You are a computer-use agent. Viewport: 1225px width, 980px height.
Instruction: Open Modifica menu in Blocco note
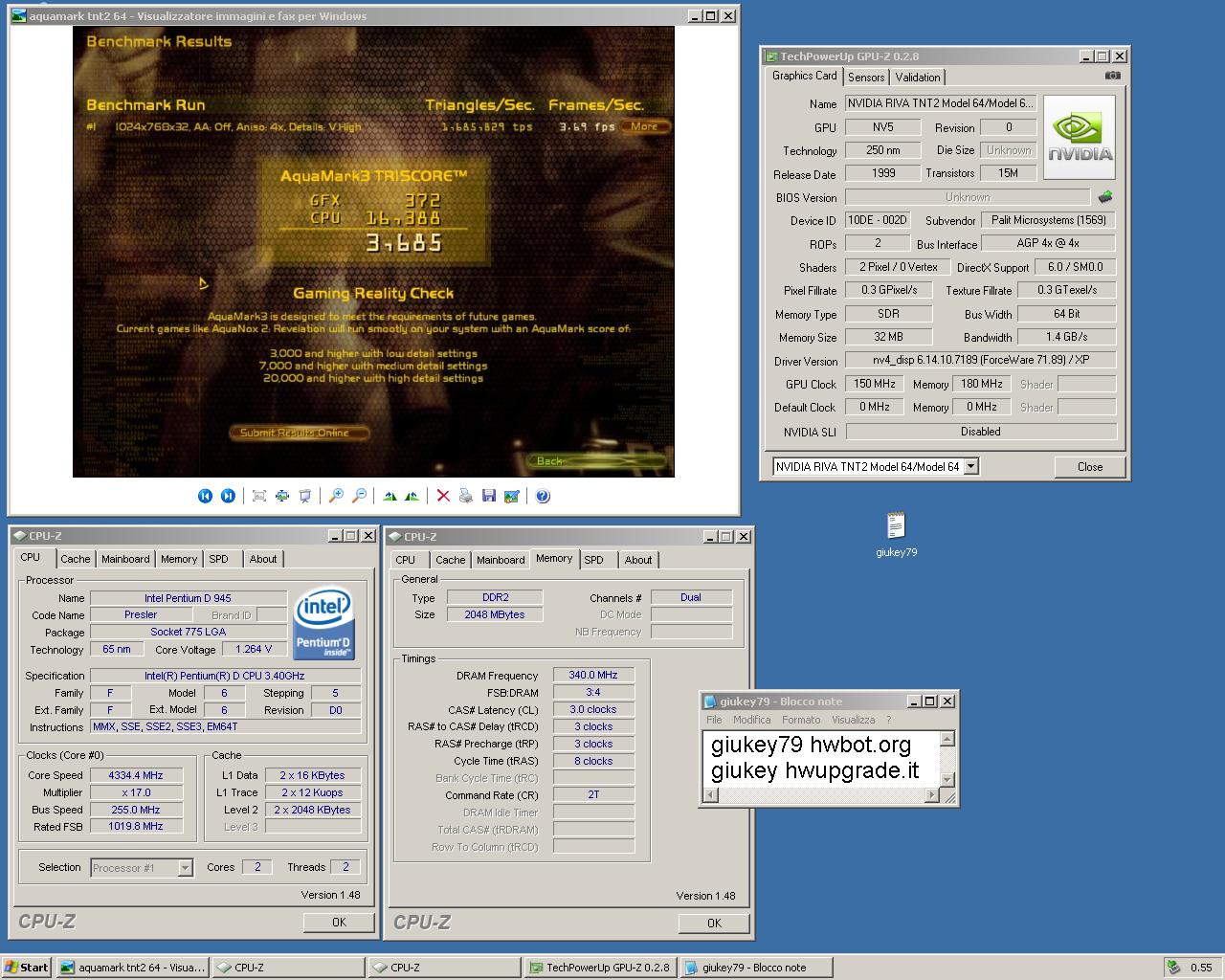[752, 720]
